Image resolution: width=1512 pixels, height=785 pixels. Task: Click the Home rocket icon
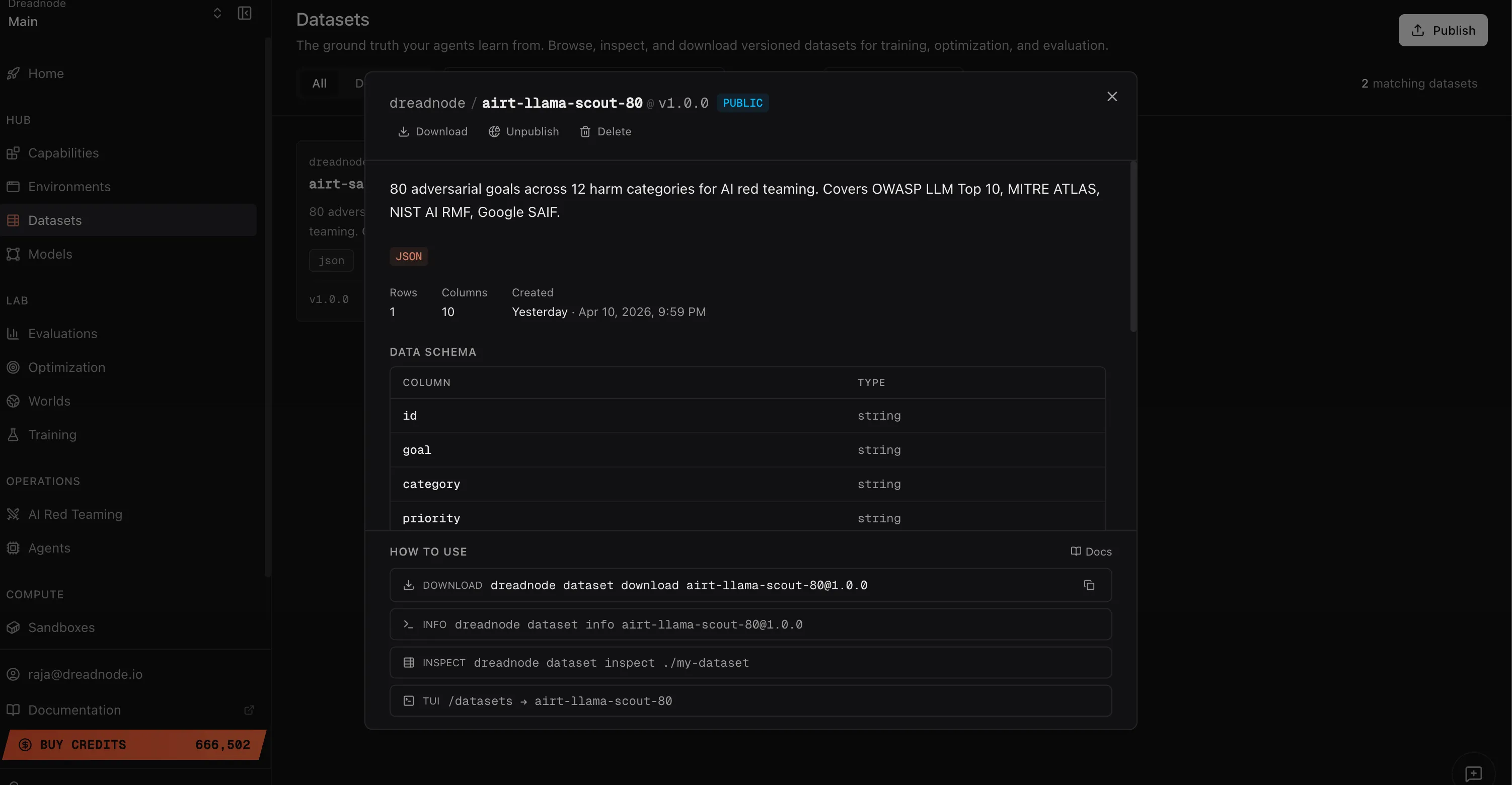(13, 73)
